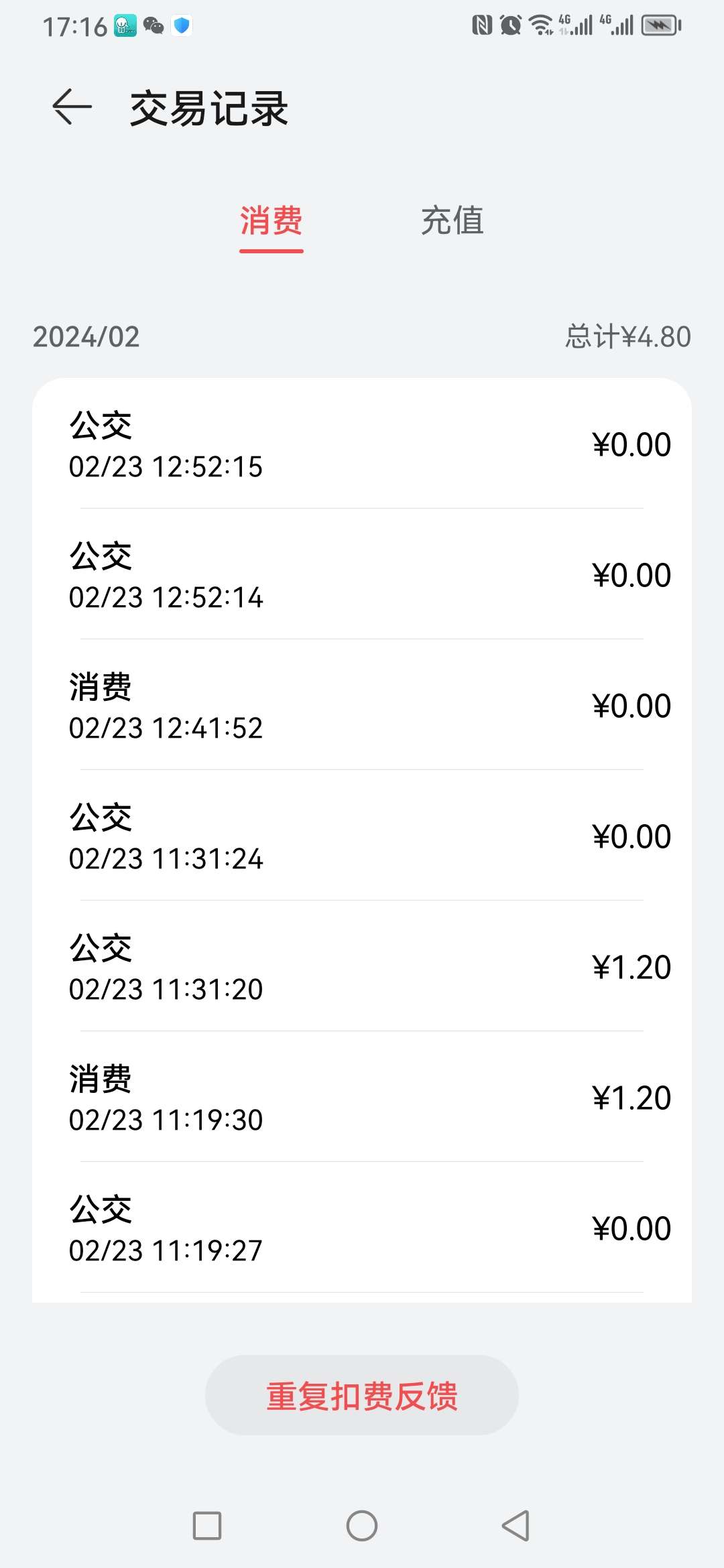Open the 公交 record at 11:19:27
The height and width of the screenshot is (1568, 724).
point(362,1228)
